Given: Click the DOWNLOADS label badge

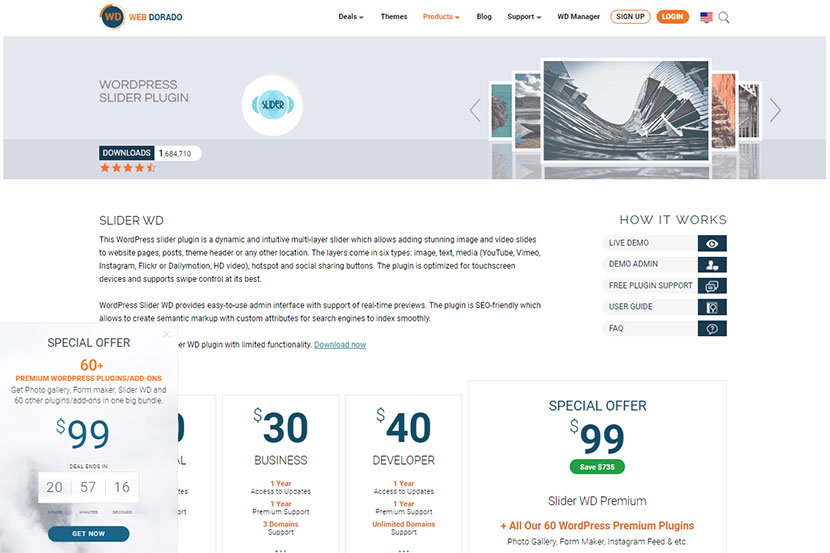Looking at the screenshot, I should point(127,153).
